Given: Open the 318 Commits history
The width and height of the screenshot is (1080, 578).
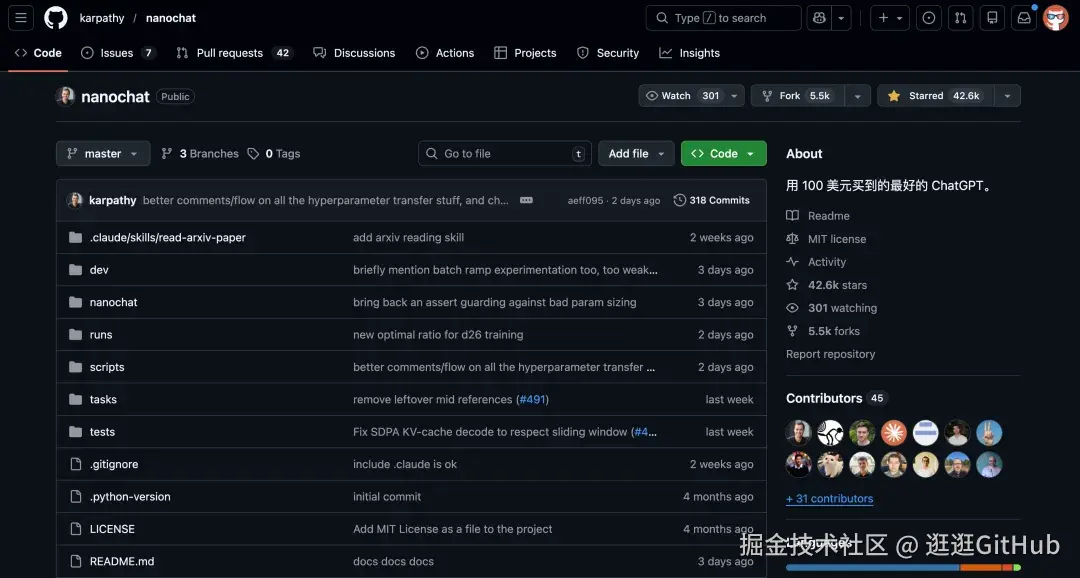Looking at the screenshot, I should (712, 200).
